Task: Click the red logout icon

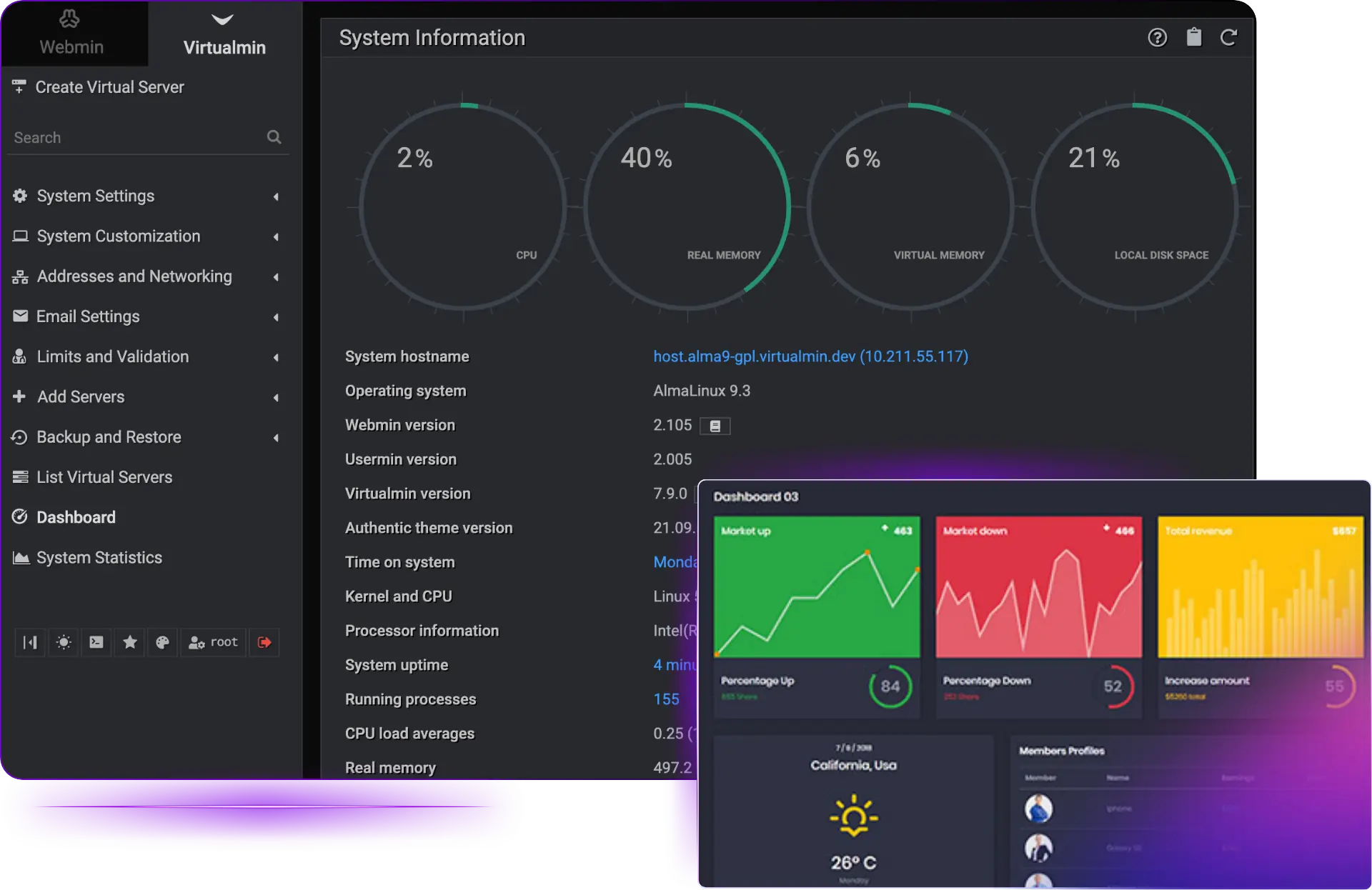Action: [x=264, y=642]
